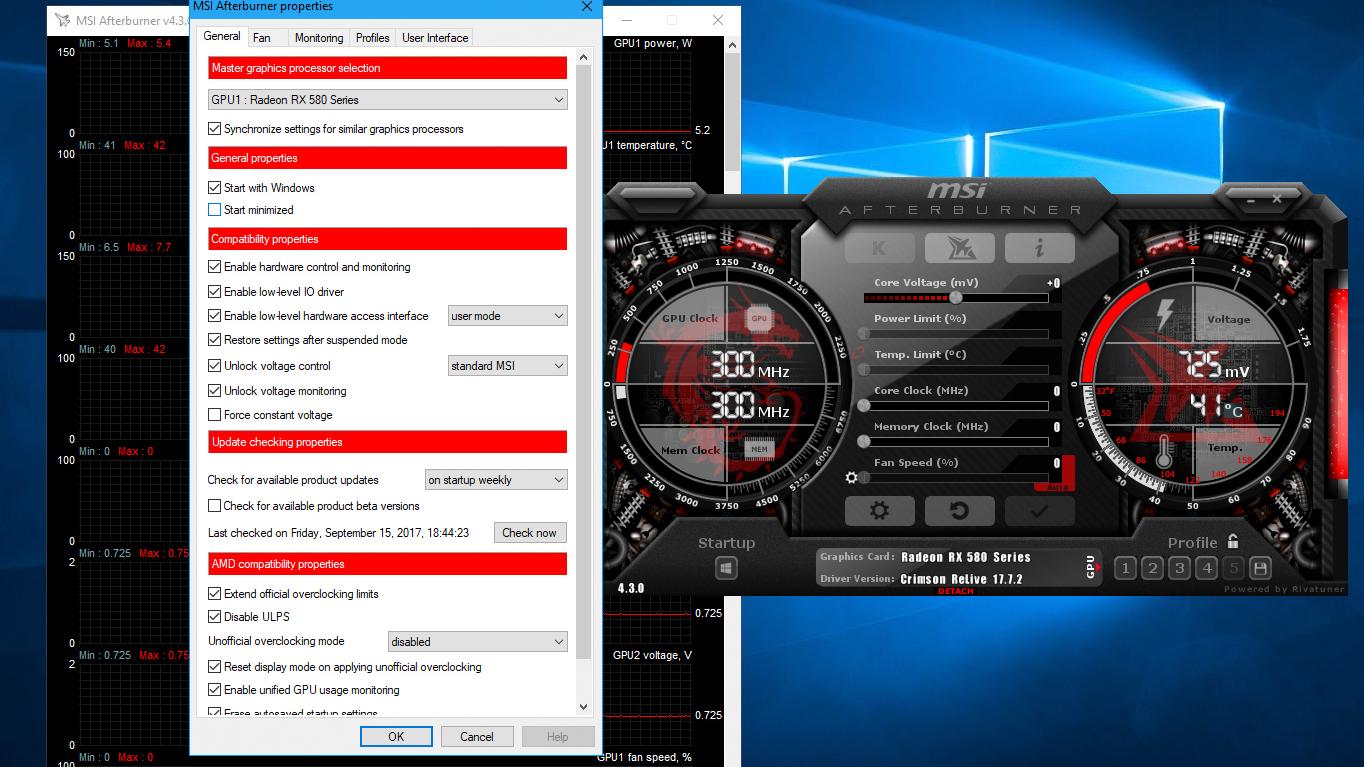Check 'Force constant voltage' option
The image size is (1364, 767).
click(214, 415)
